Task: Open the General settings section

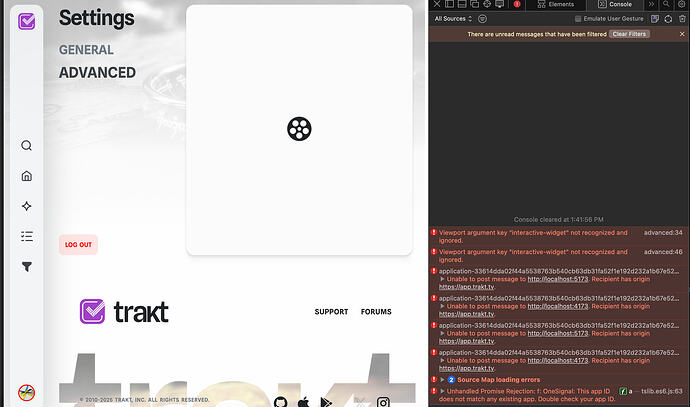Action: 86,50
